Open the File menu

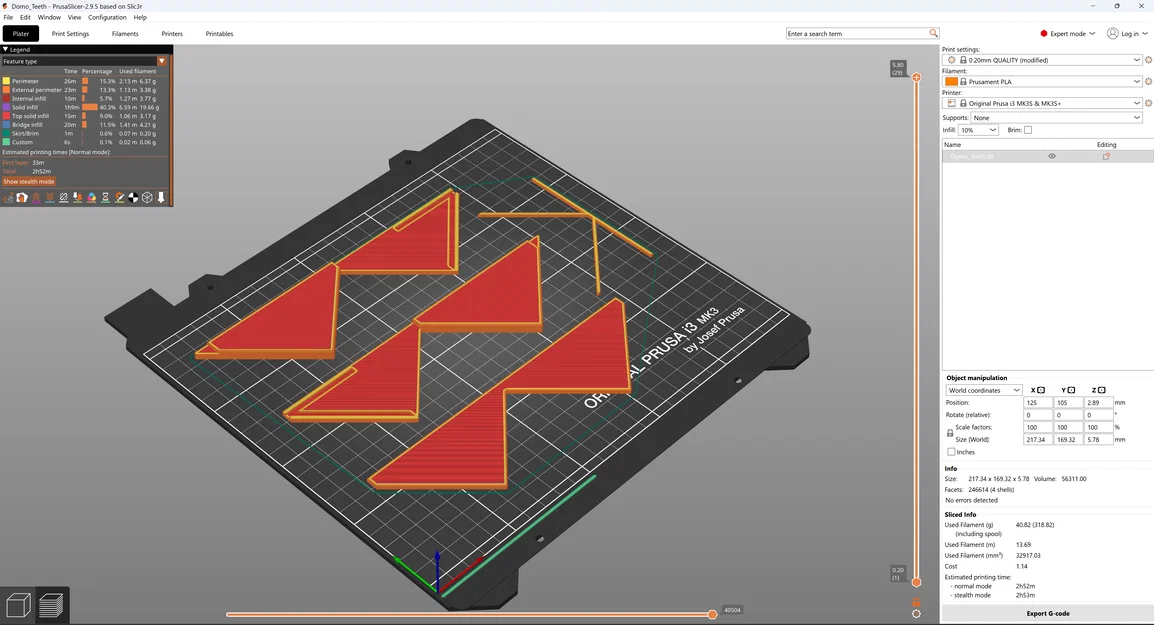(x=8, y=17)
